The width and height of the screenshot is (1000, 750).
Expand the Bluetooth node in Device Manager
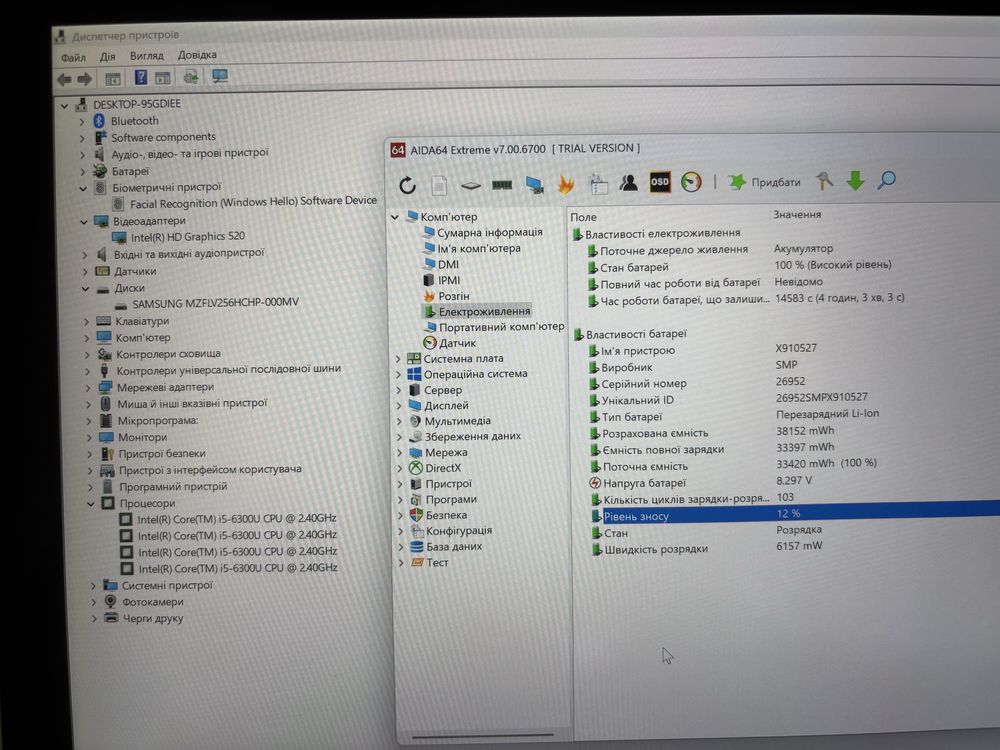[82, 121]
